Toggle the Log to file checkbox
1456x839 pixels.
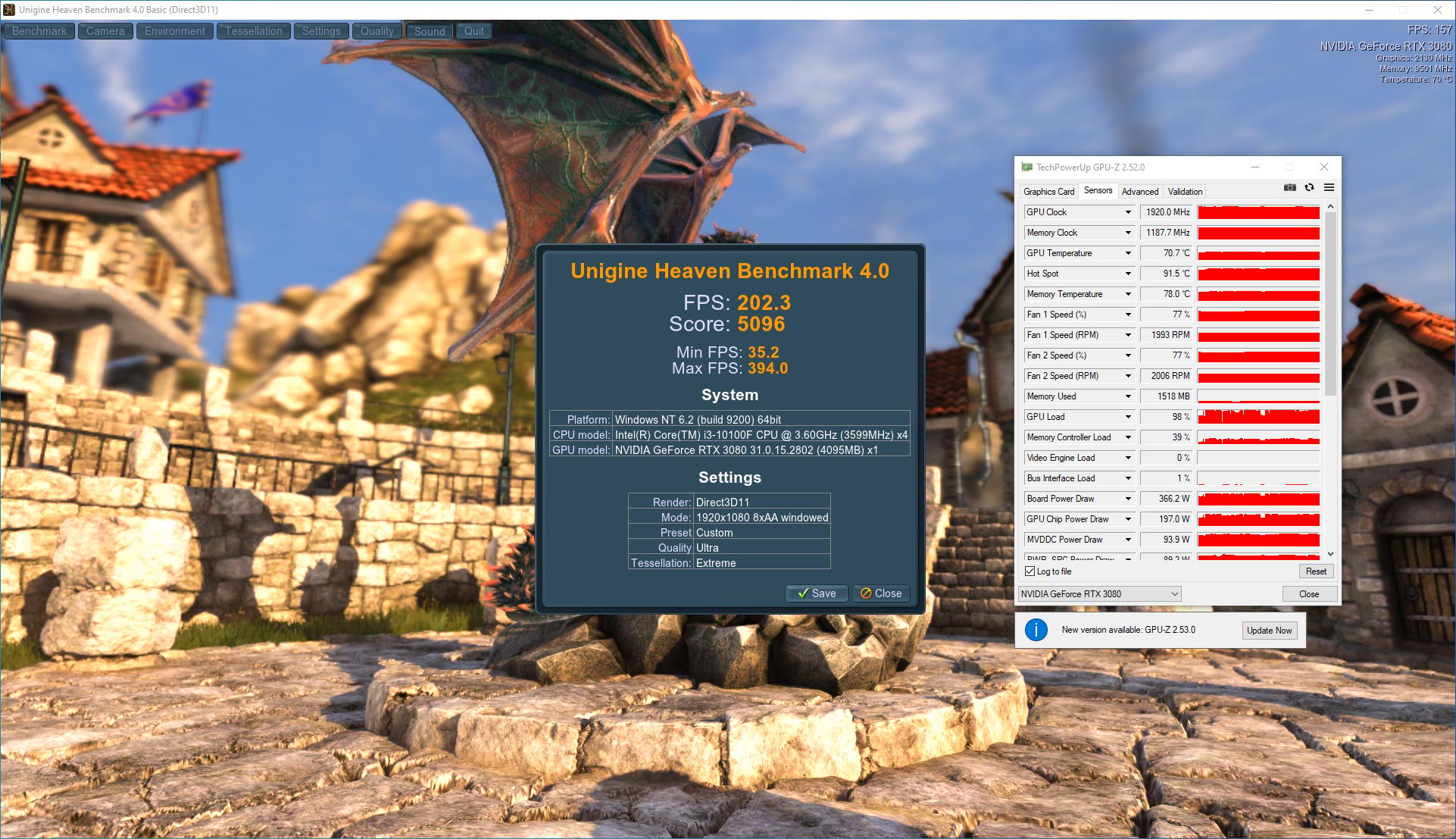[x=1030, y=571]
